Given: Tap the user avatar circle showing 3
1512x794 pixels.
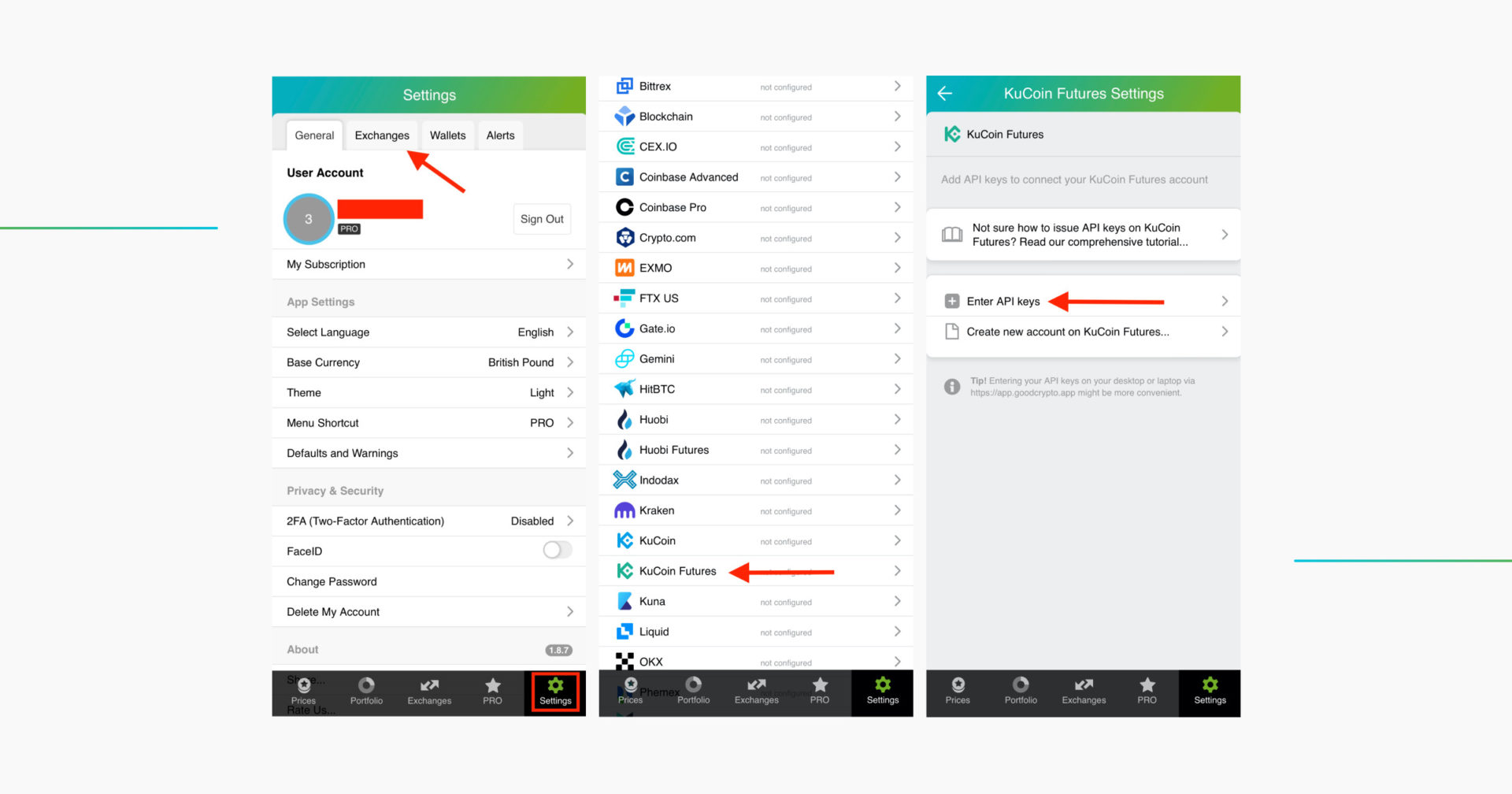Looking at the screenshot, I should [309, 219].
